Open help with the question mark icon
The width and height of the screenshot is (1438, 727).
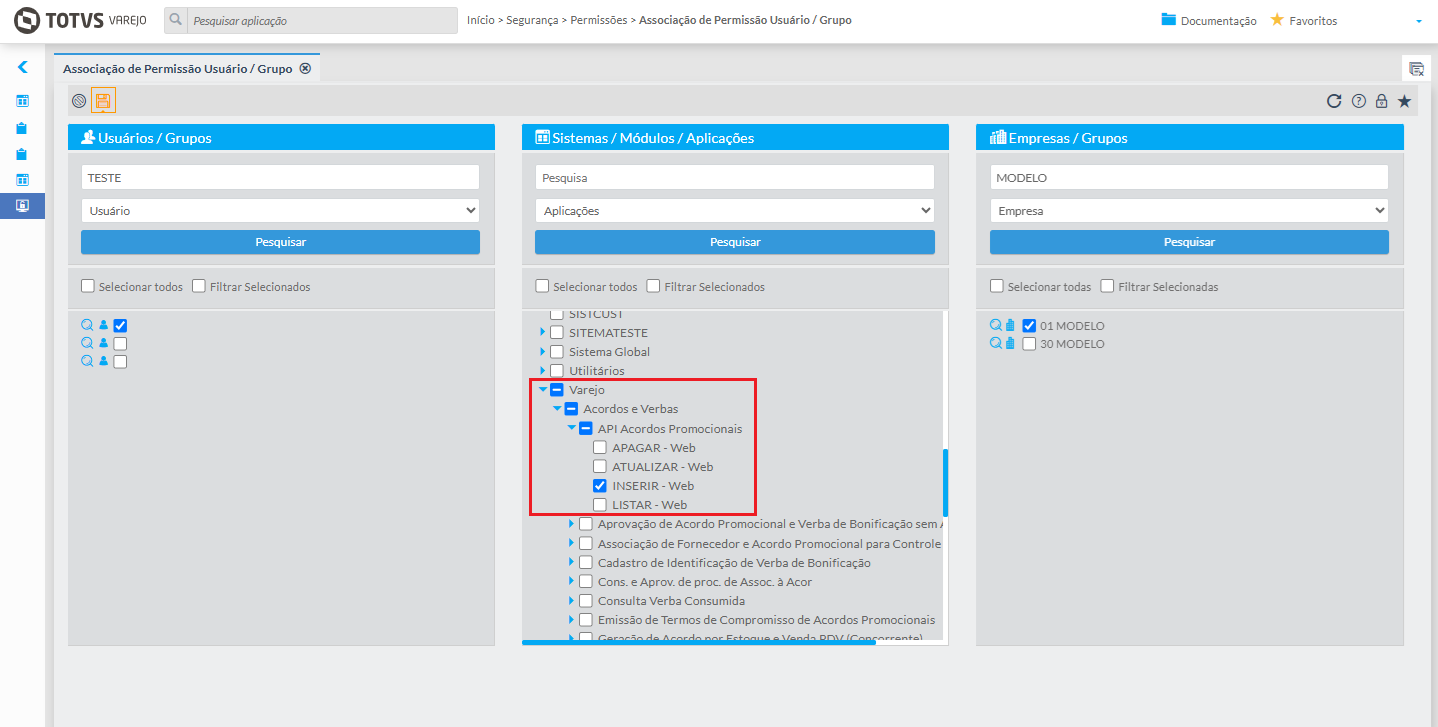[x=1358, y=100]
